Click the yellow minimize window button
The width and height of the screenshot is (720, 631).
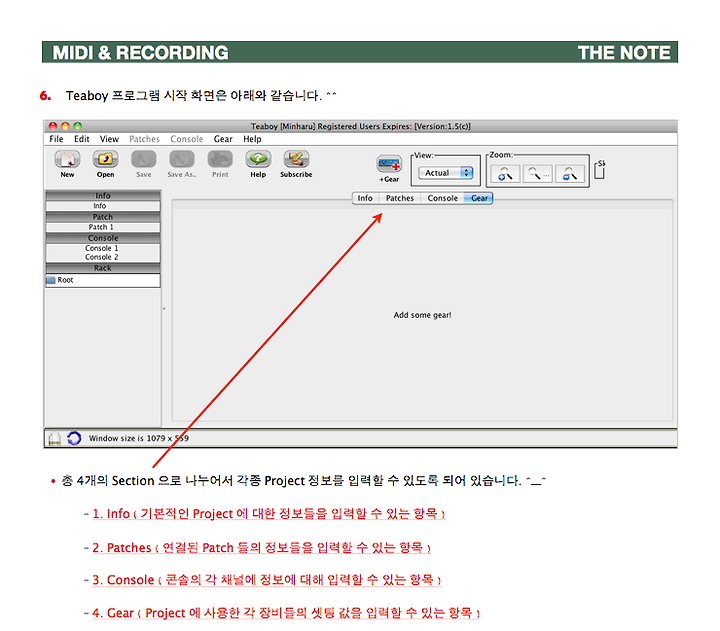pyautogui.click(x=65, y=126)
